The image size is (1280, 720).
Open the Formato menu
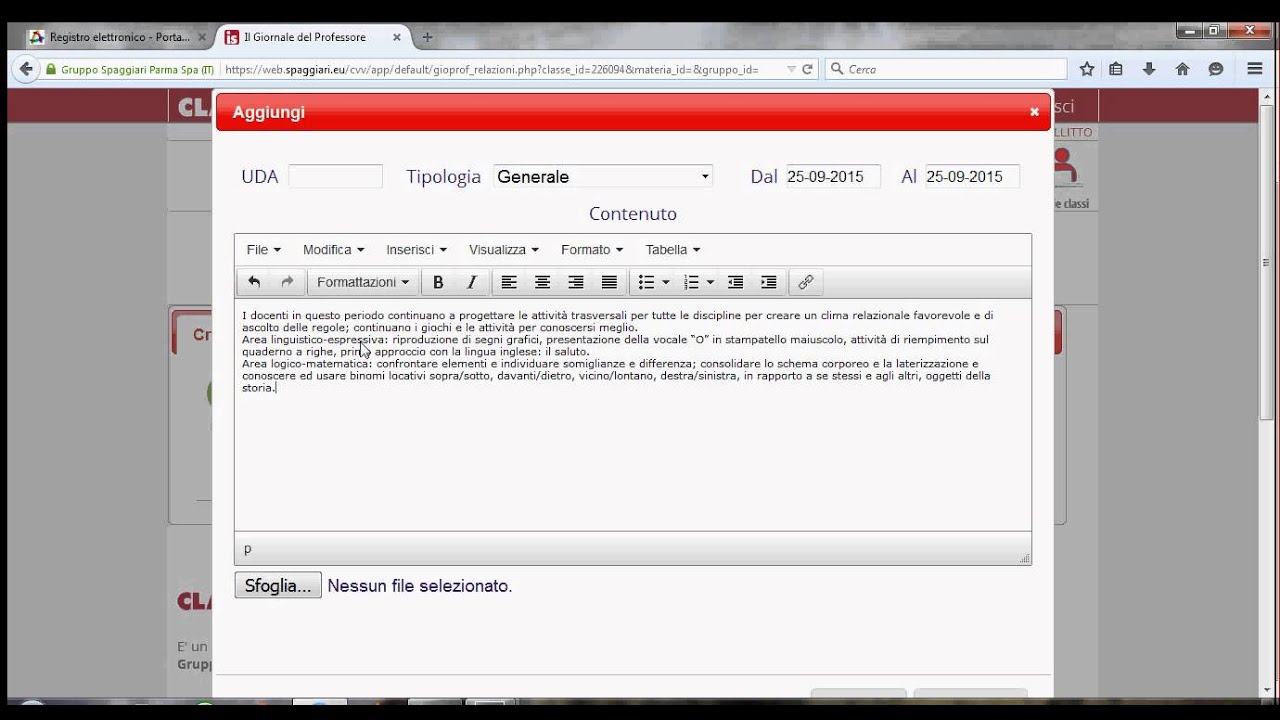pyautogui.click(x=591, y=250)
